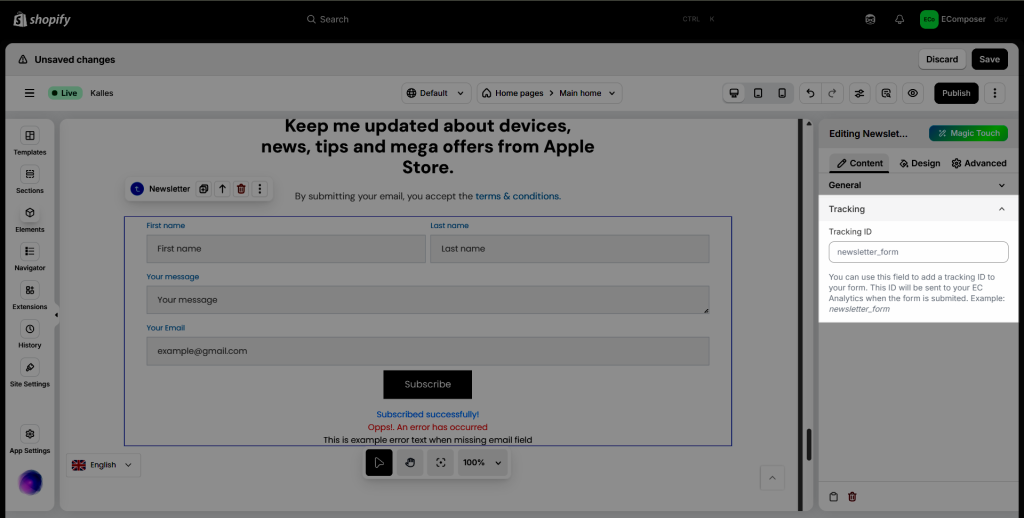Switch to desktop device view
The height and width of the screenshot is (518, 1024).
tap(734, 93)
